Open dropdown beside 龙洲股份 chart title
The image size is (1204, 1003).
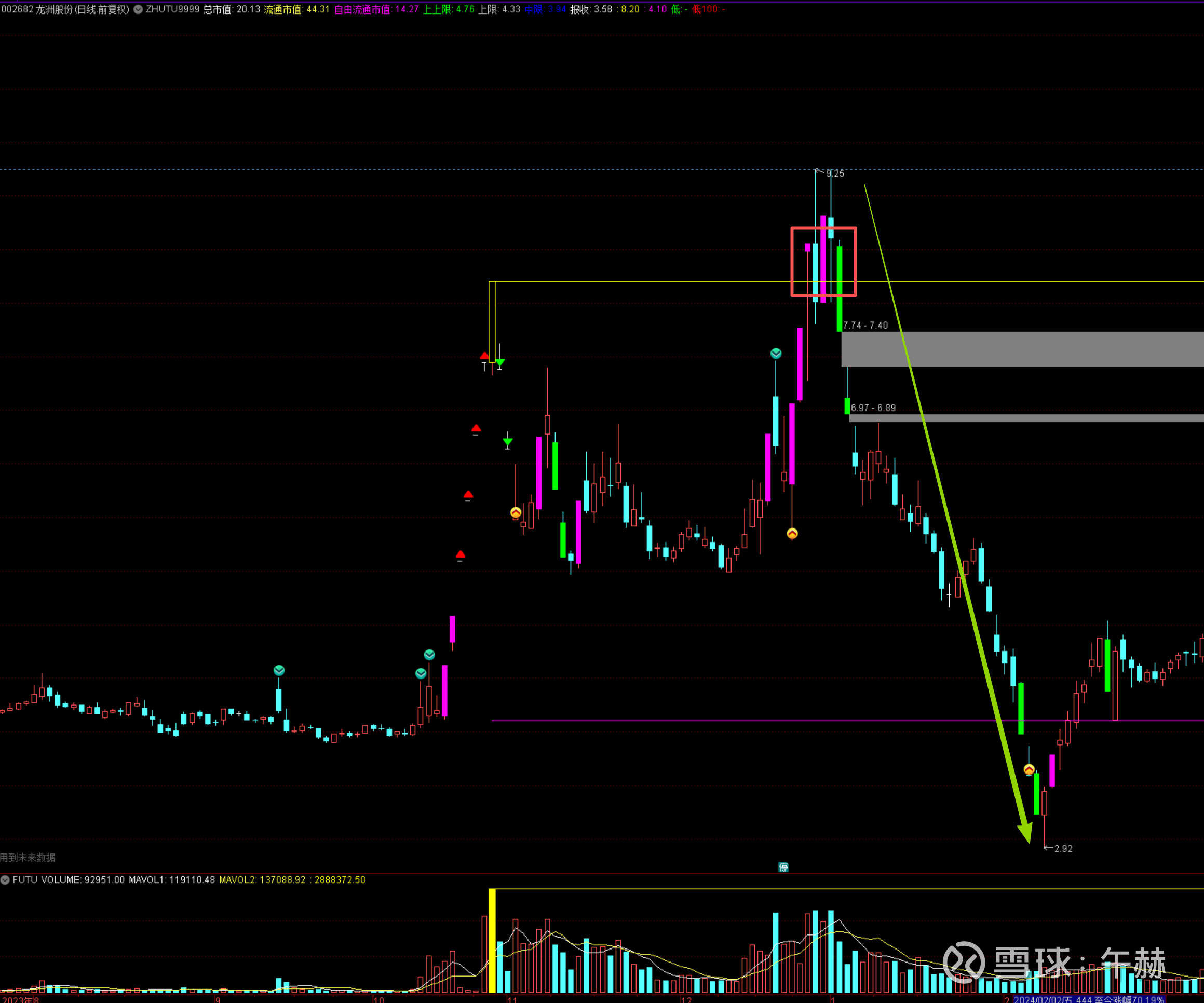point(138,9)
